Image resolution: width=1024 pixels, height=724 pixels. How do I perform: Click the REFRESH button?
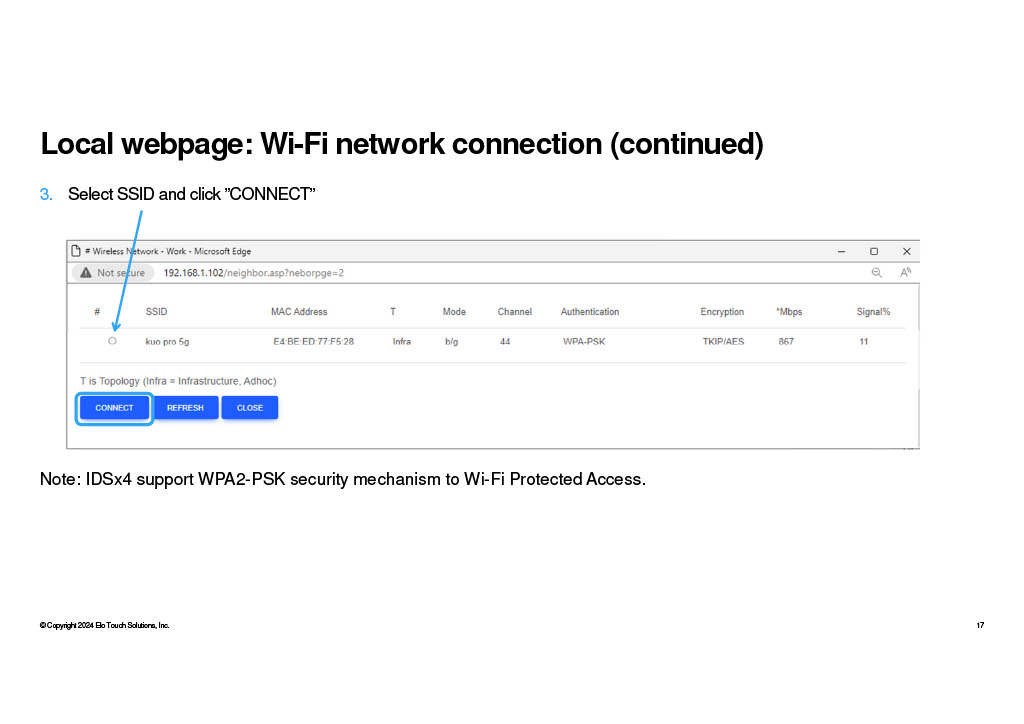[185, 408]
